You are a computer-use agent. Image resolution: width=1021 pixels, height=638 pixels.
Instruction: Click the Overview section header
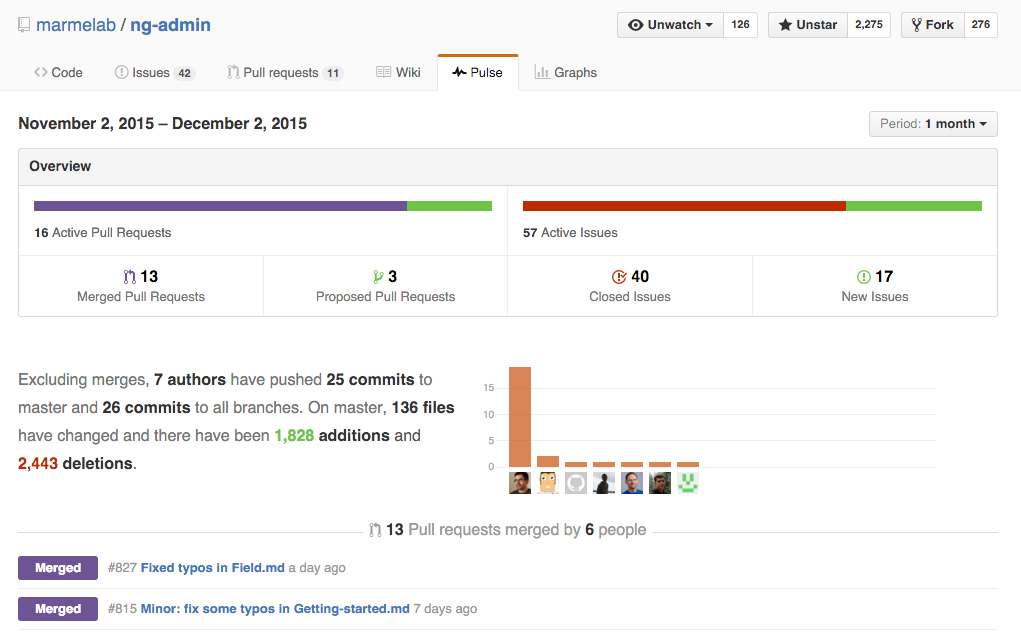coord(508,167)
